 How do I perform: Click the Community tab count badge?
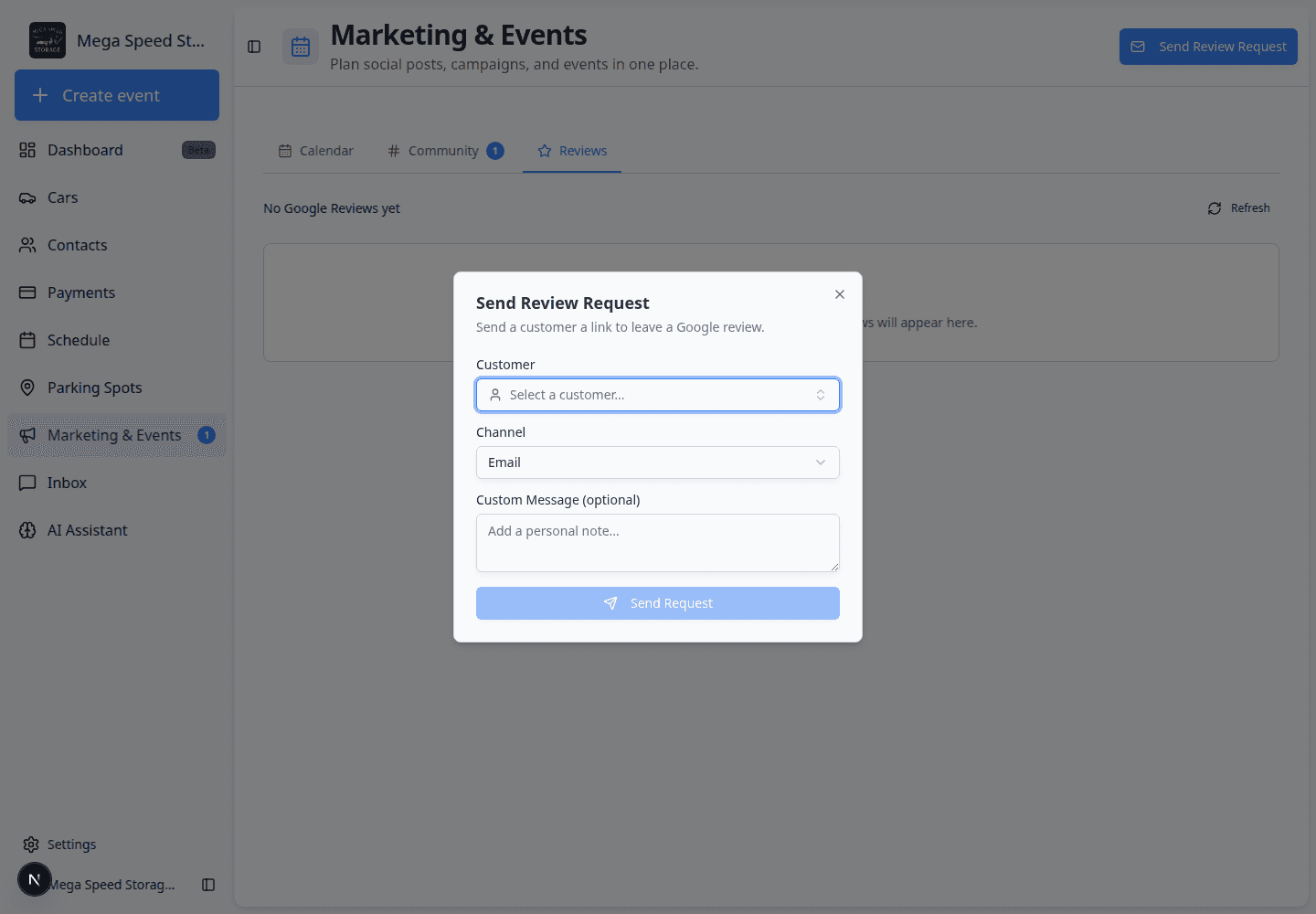tap(495, 151)
